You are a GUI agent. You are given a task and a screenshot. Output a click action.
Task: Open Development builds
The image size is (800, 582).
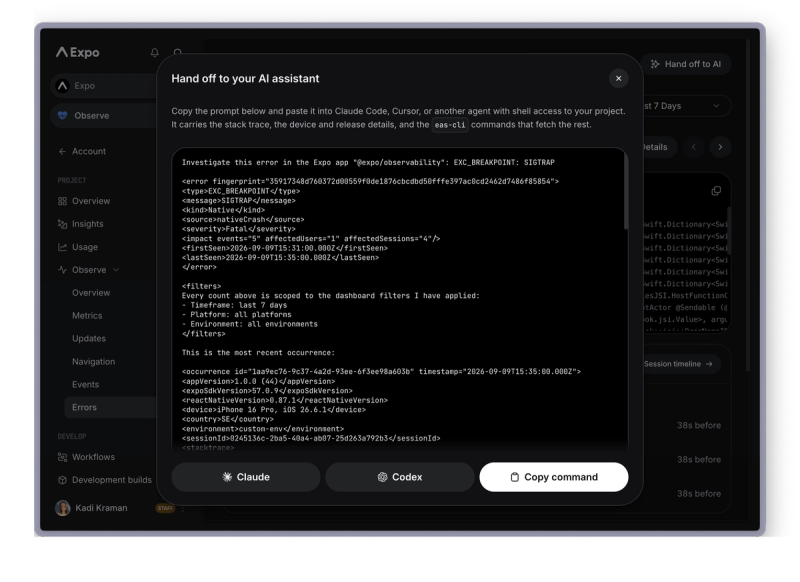(105, 480)
